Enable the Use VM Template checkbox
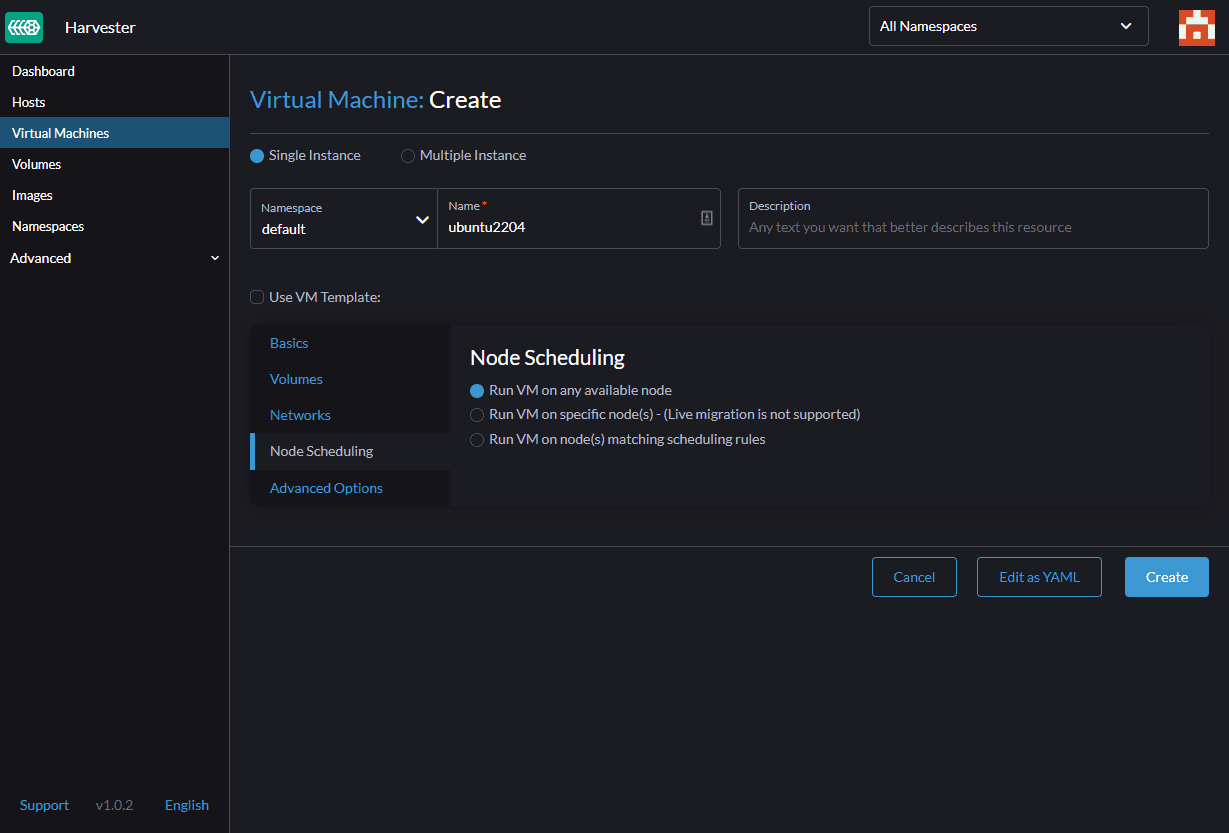The width and height of the screenshot is (1229, 833). [x=257, y=297]
